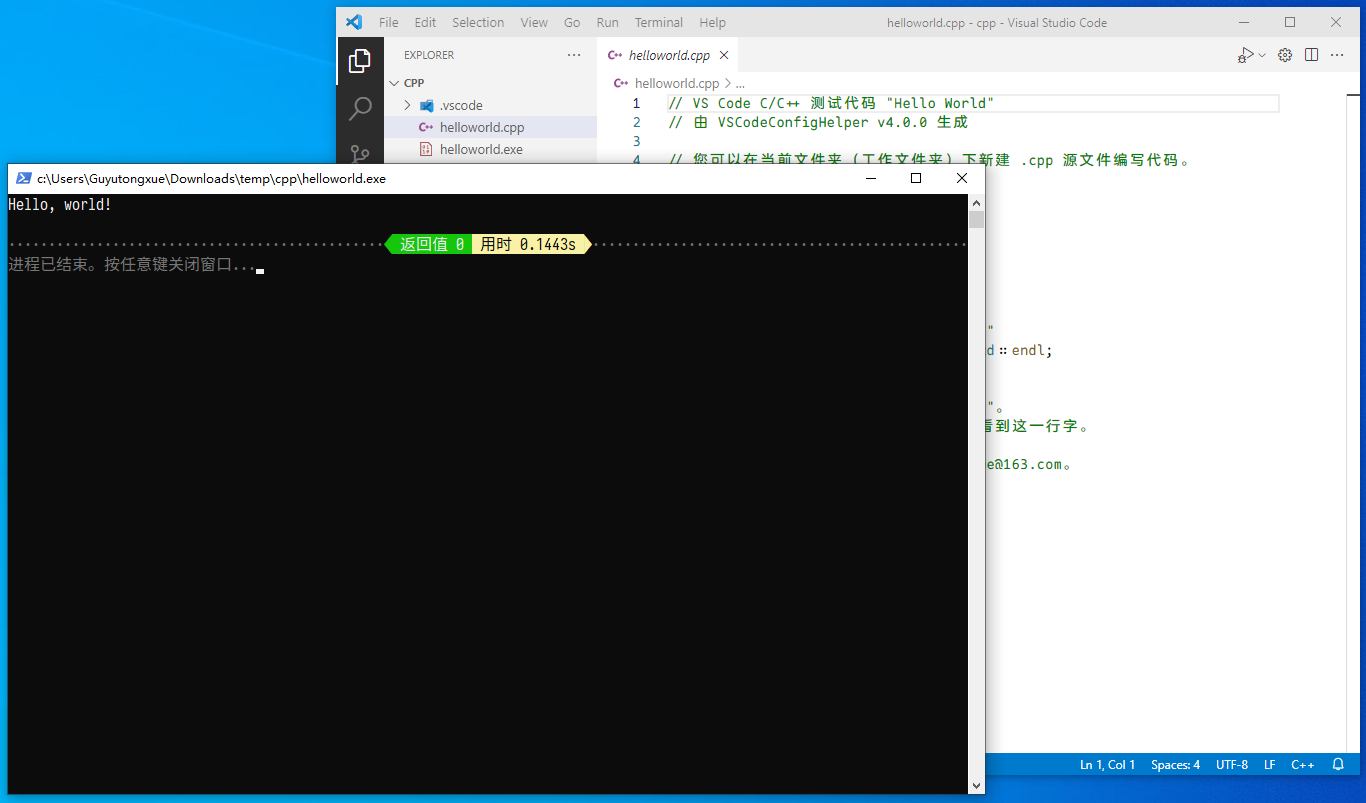The image size is (1366, 803).
Task: Click the gear icon in editor toolbar
Action: [x=1285, y=55]
